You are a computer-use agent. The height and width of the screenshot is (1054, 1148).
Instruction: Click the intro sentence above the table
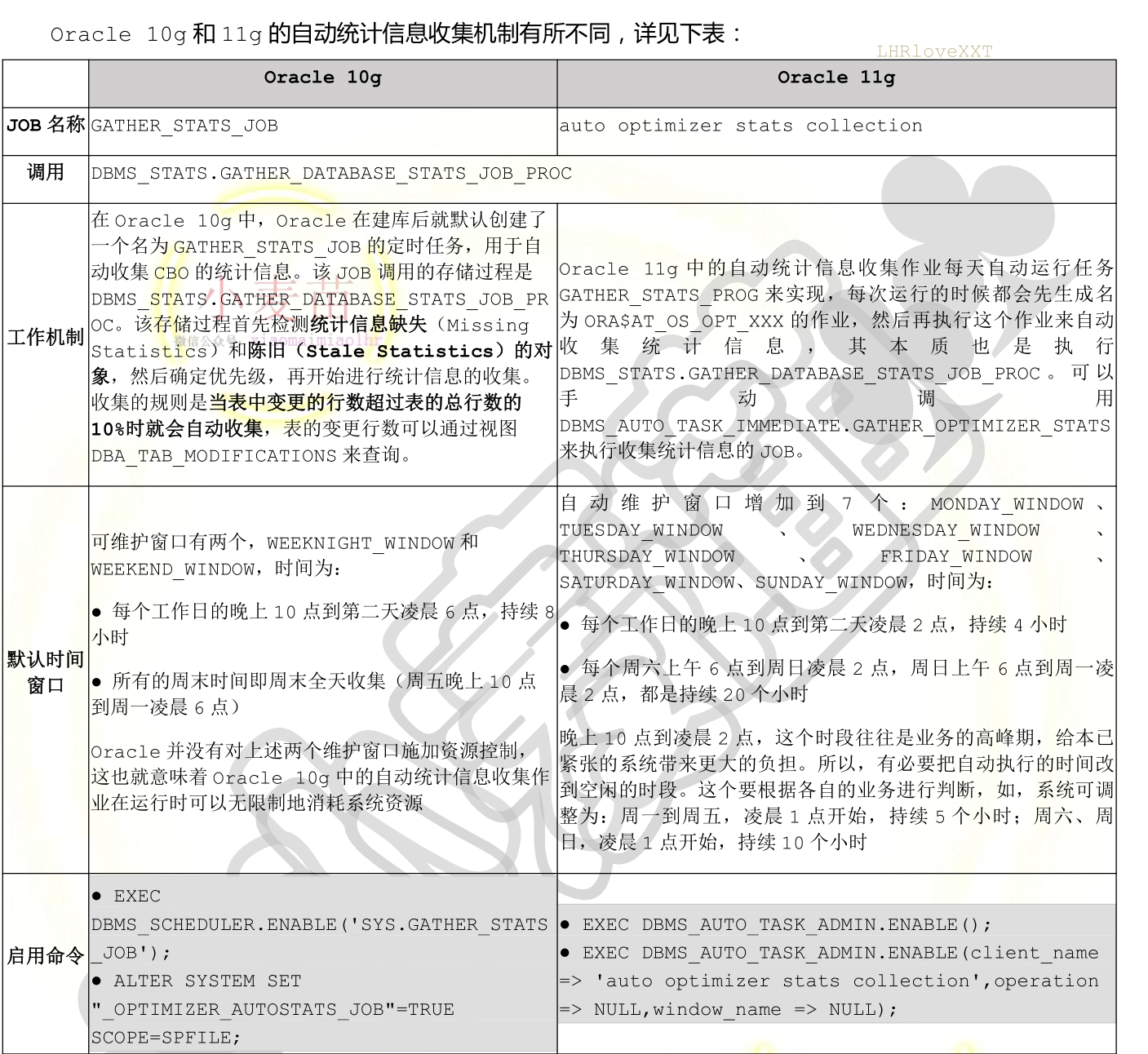coord(397,34)
